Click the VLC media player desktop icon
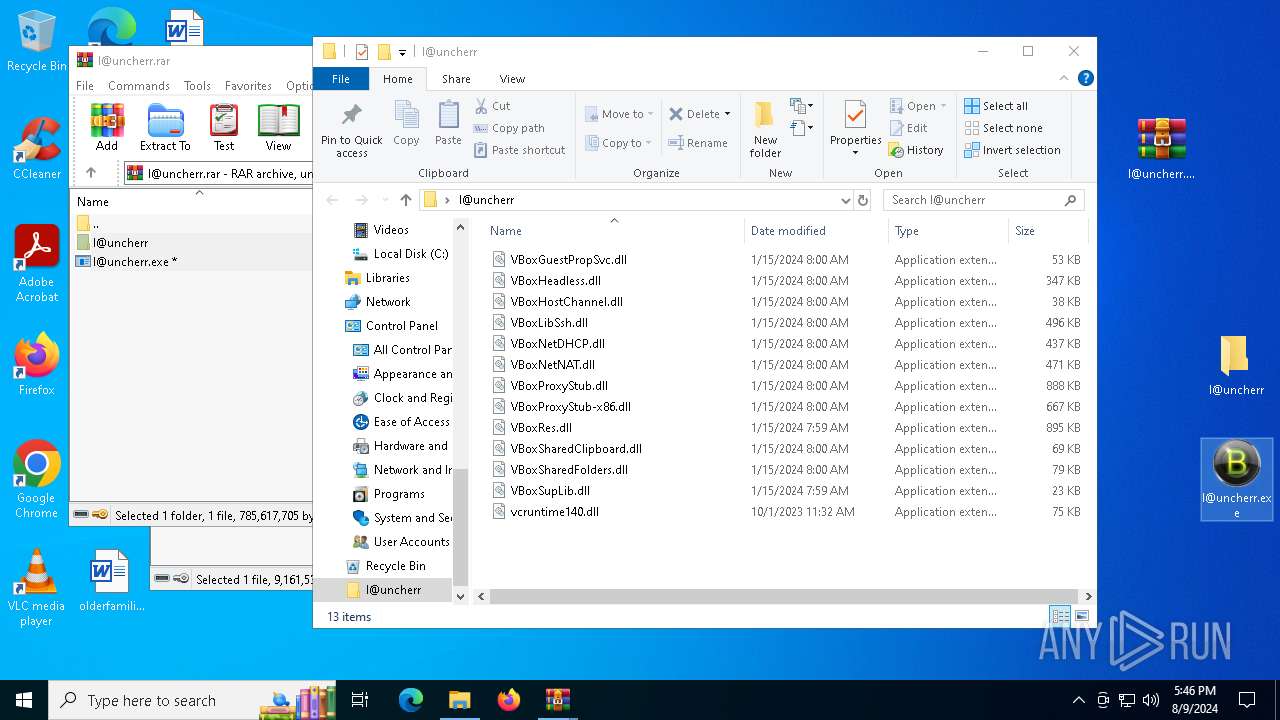This screenshot has width=1280, height=720. (x=36, y=588)
